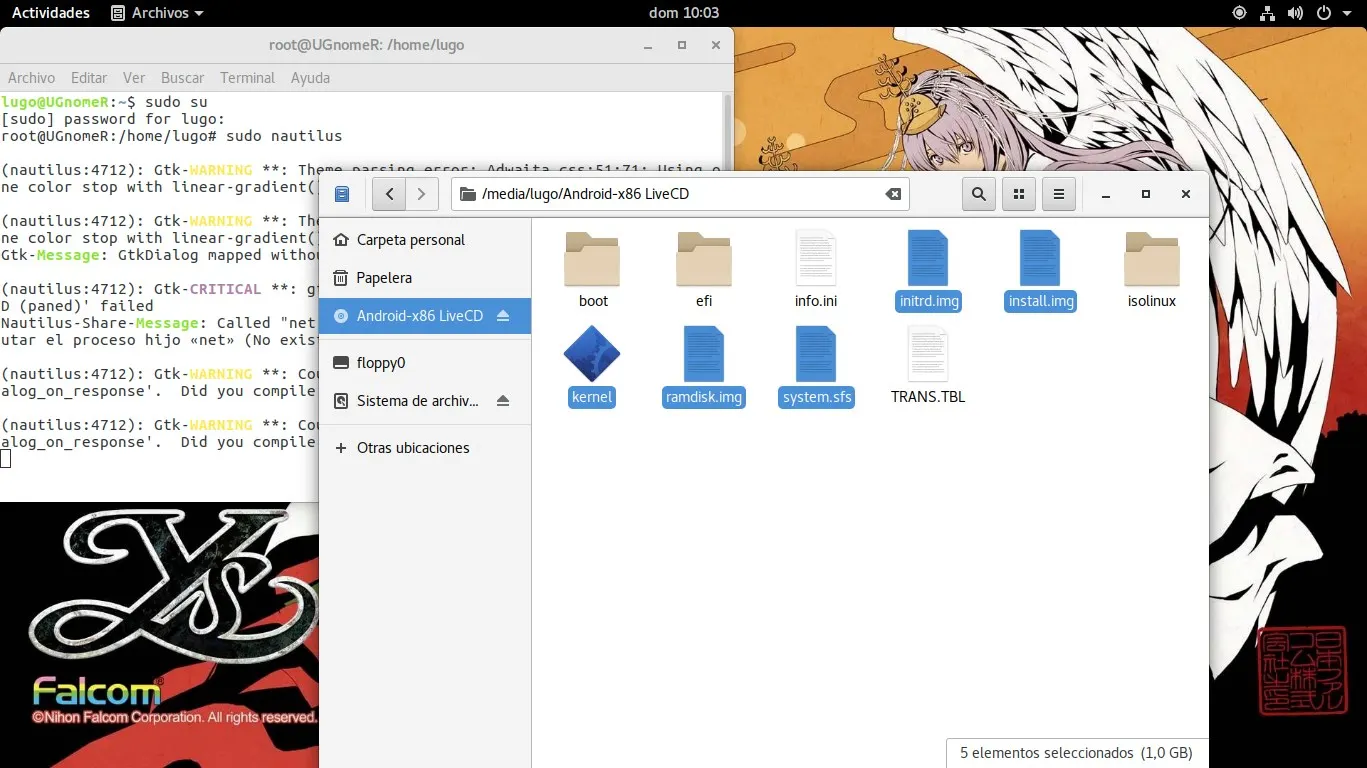
Task: Click Otras ubicaciones in sidebar
Action: tap(412, 447)
